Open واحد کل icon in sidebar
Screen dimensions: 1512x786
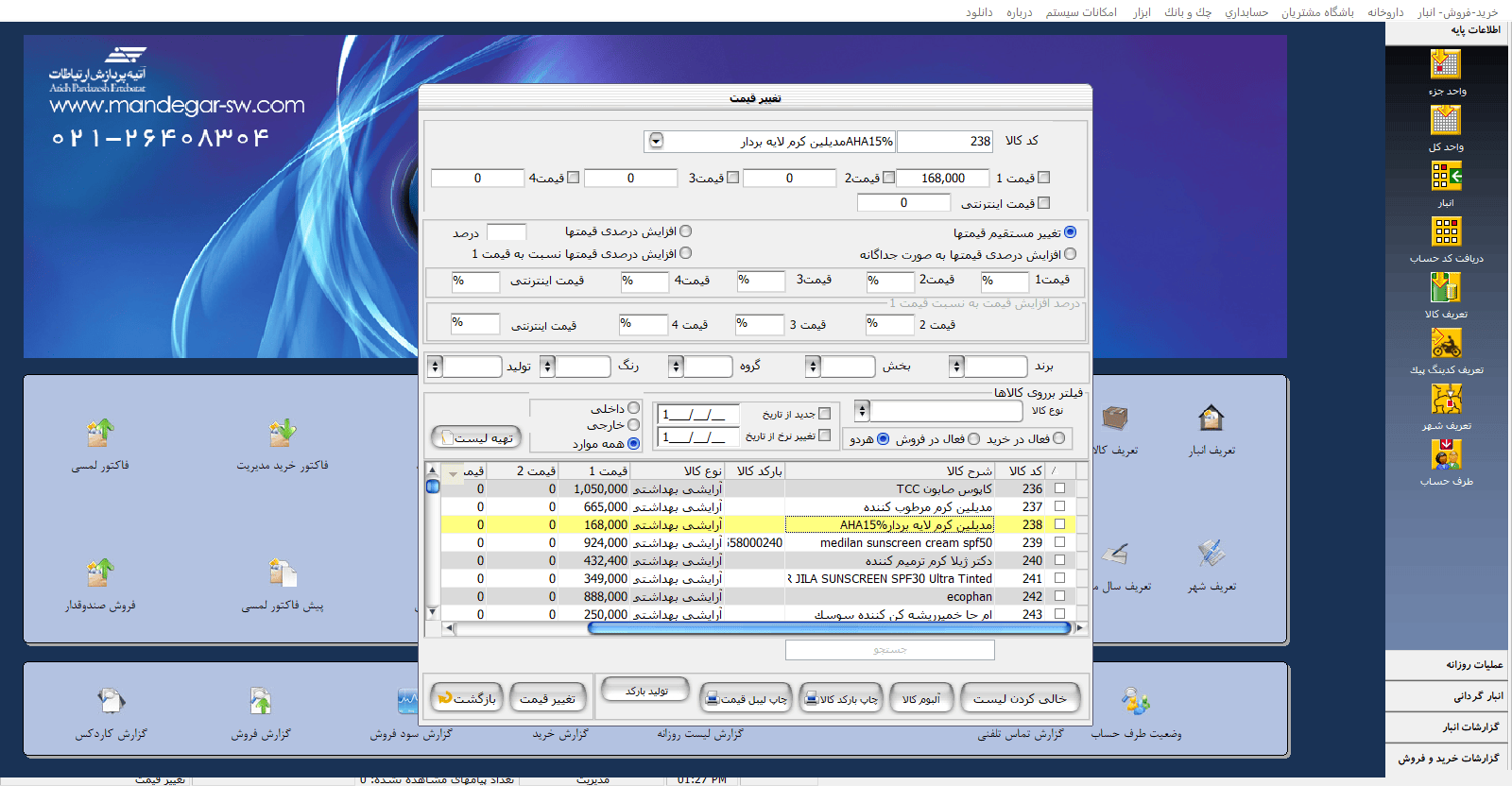(x=1445, y=120)
